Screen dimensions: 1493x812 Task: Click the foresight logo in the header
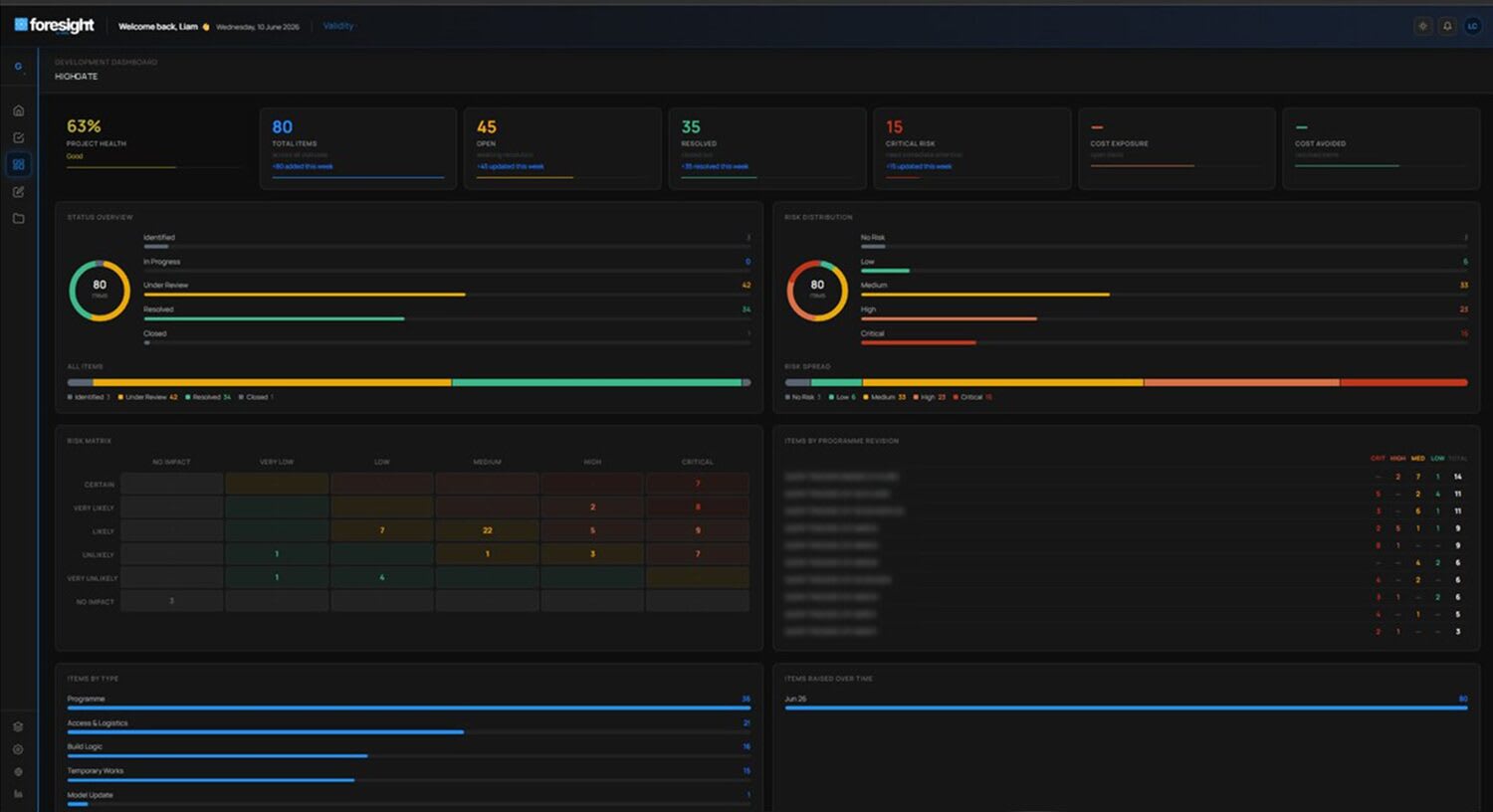click(x=55, y=25)
